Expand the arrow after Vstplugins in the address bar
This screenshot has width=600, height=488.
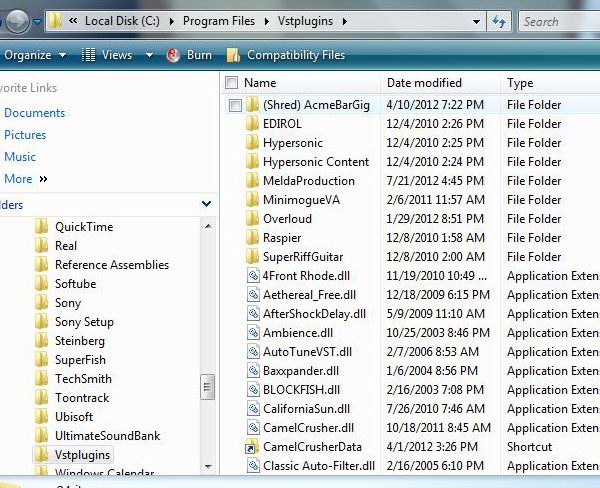[345, 21]
